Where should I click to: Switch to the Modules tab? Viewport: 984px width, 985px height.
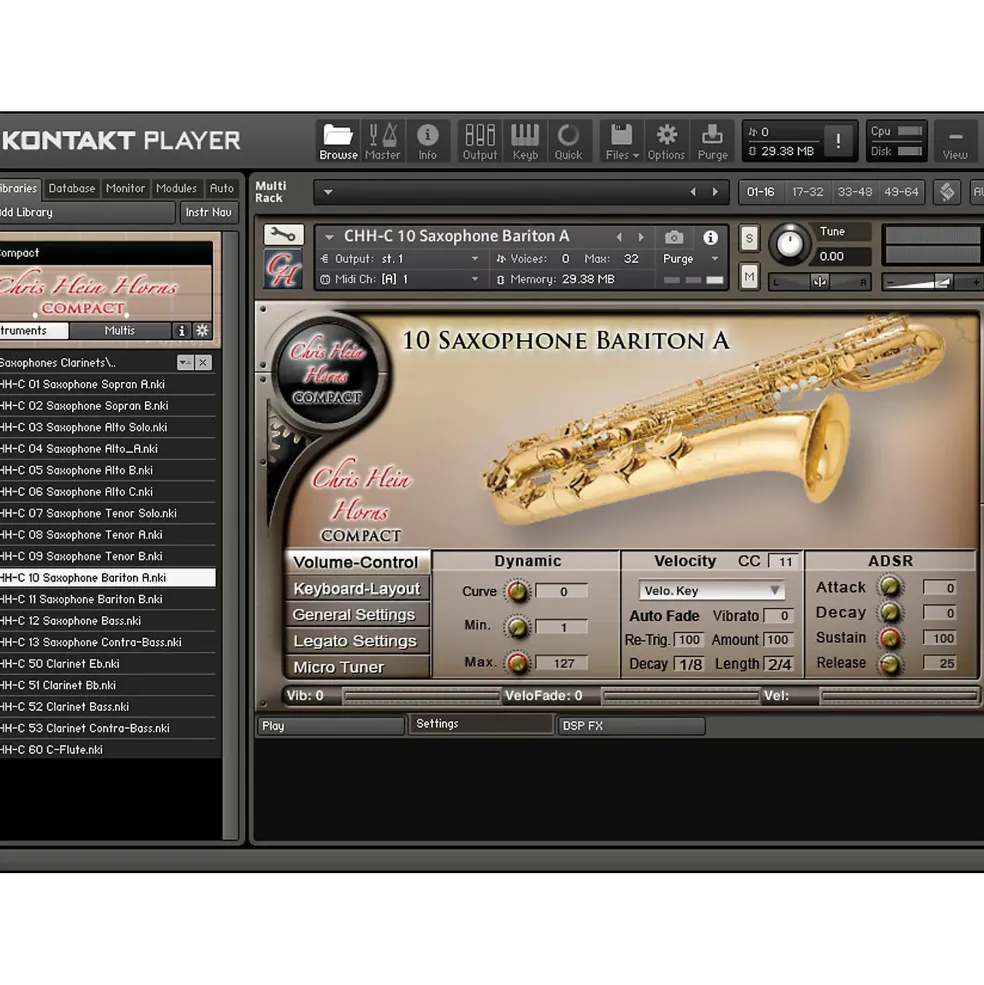point(177,188)
